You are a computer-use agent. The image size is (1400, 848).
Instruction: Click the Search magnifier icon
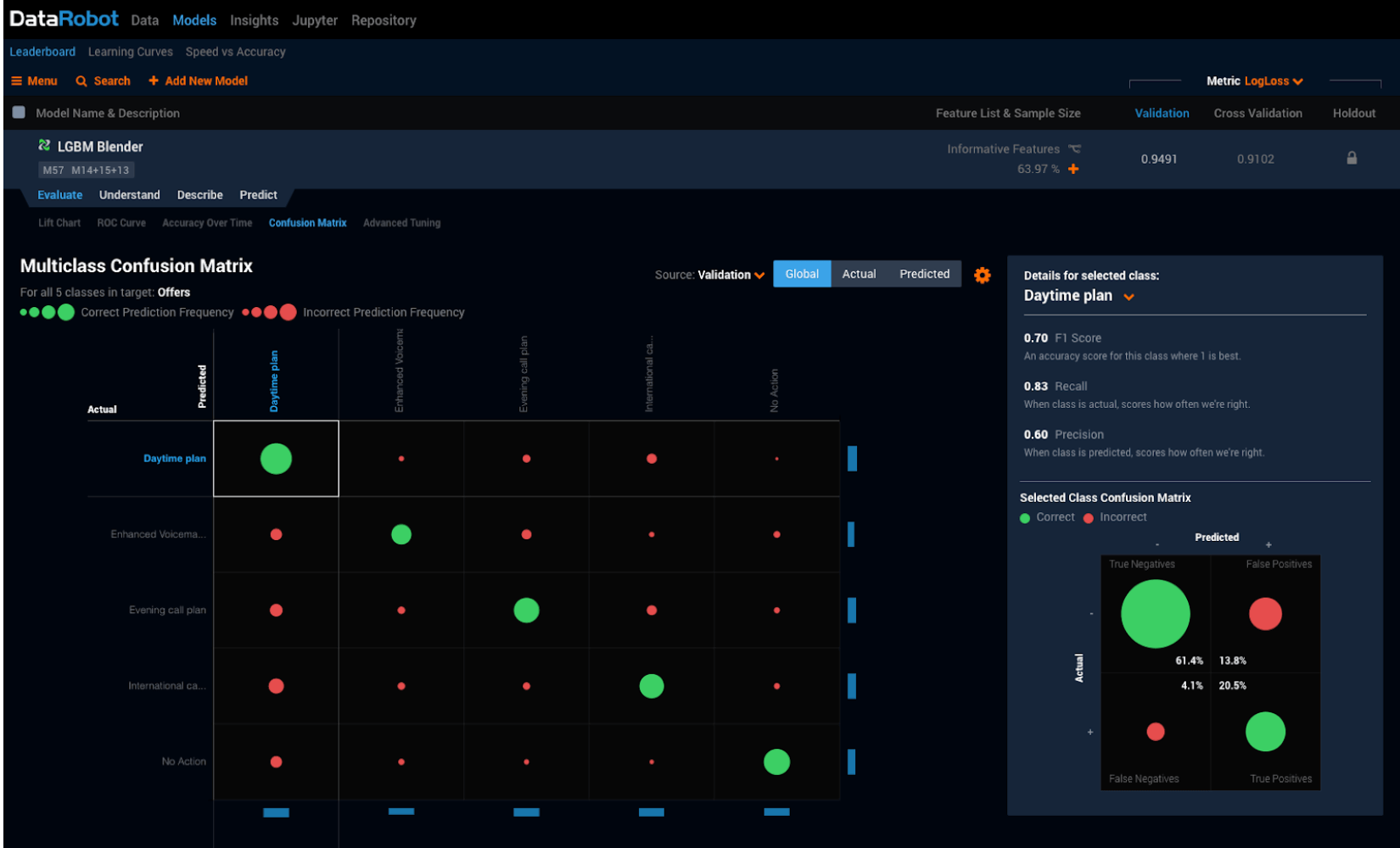tap(81, 81)
